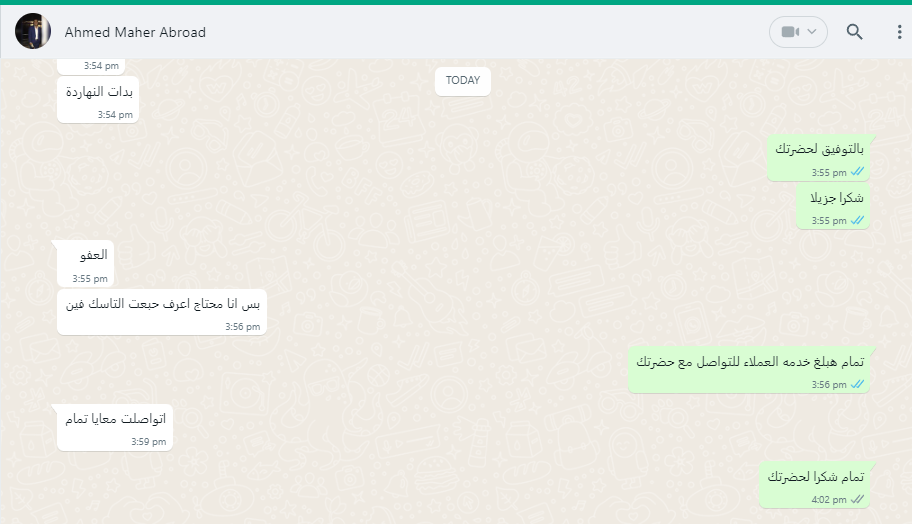This screenshot has width=912, height=524.
Task: Select the تمام شكرا لحضرتك sent message
Action: click(814, 486)
